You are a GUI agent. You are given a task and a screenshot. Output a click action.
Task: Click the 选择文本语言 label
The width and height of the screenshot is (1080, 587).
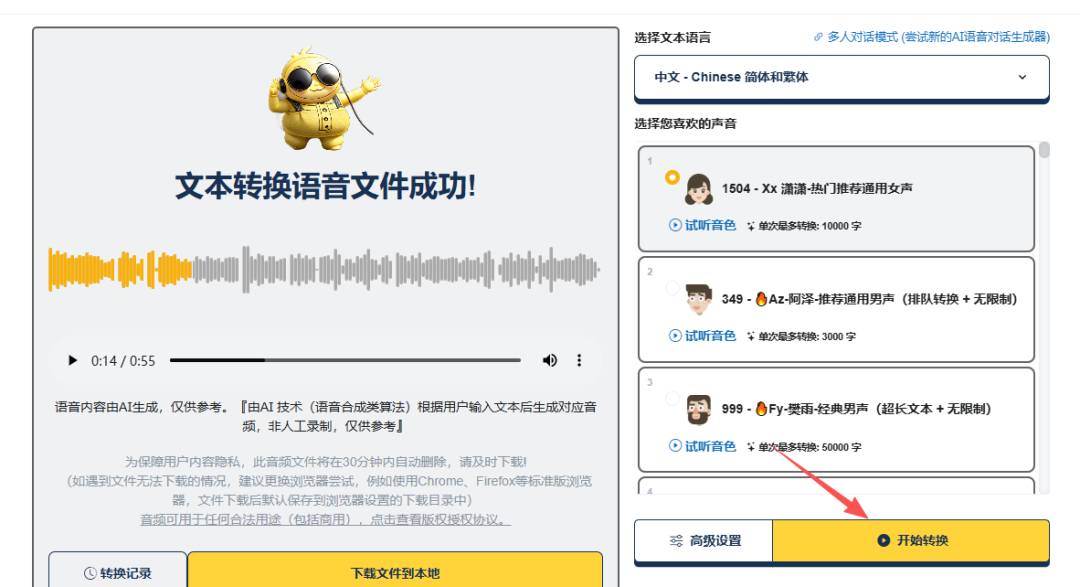pos(672,38)
